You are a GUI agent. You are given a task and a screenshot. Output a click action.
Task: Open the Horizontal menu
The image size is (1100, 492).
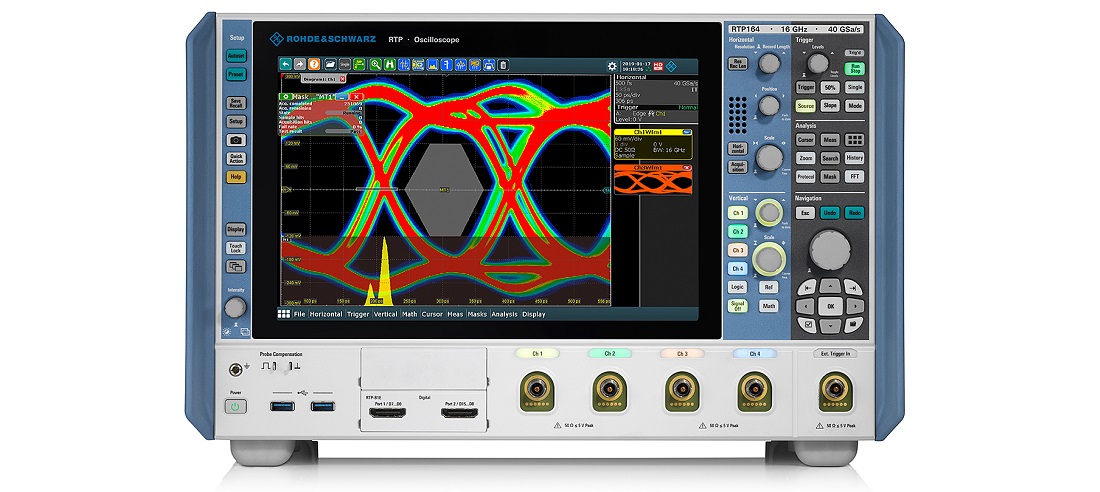point(326,314)
